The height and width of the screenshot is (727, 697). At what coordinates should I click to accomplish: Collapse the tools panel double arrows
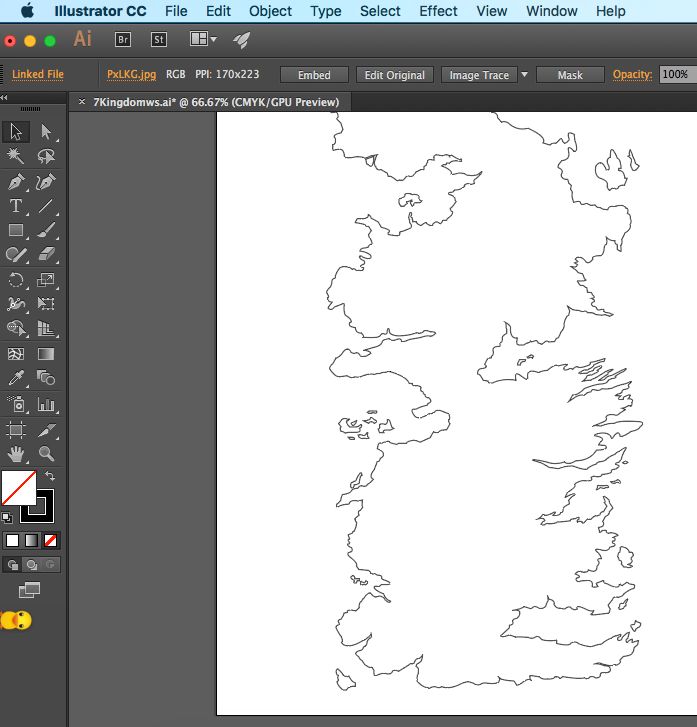(4, 97)
